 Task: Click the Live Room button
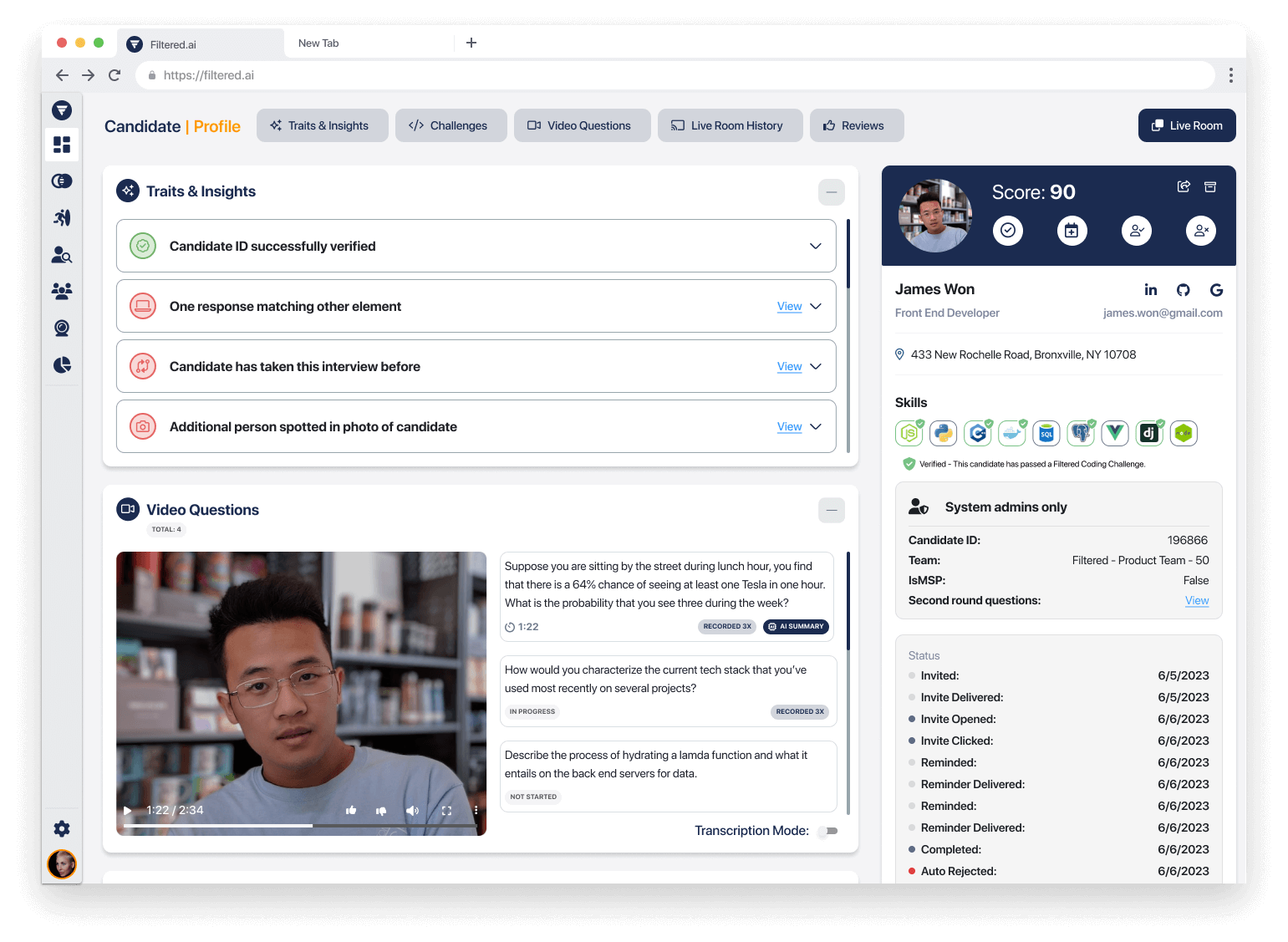tap(1186, 125)
